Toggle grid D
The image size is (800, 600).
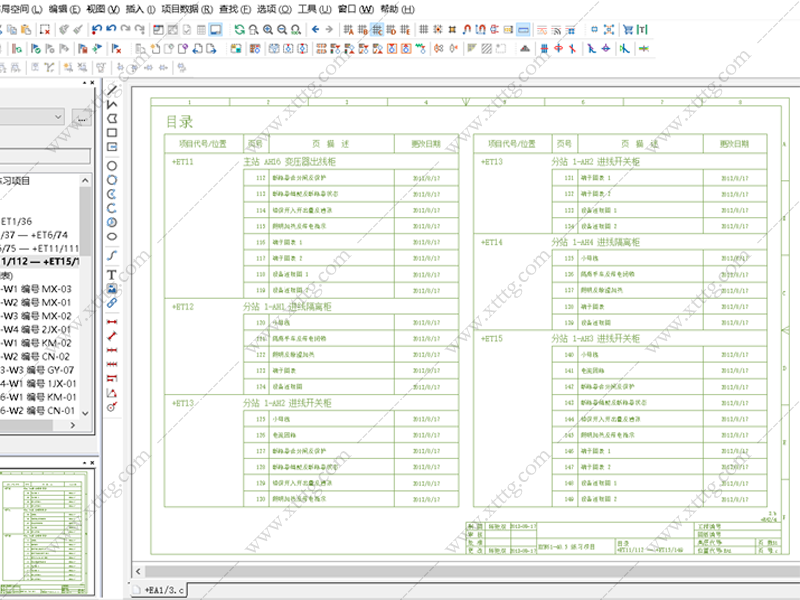(x=391, y=30)
